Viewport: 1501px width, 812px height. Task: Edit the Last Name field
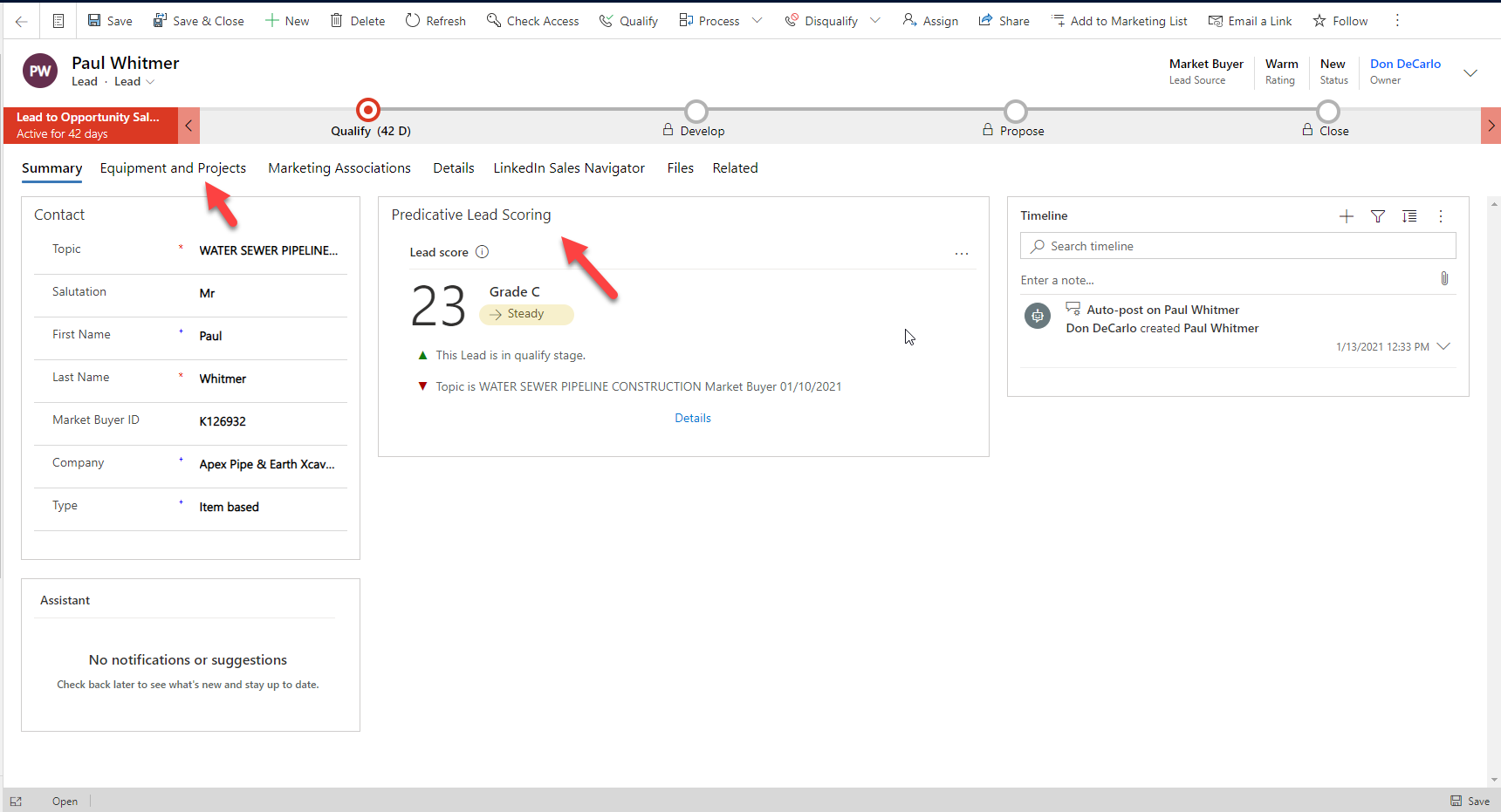pyautogui.click(x=268, y=379)
